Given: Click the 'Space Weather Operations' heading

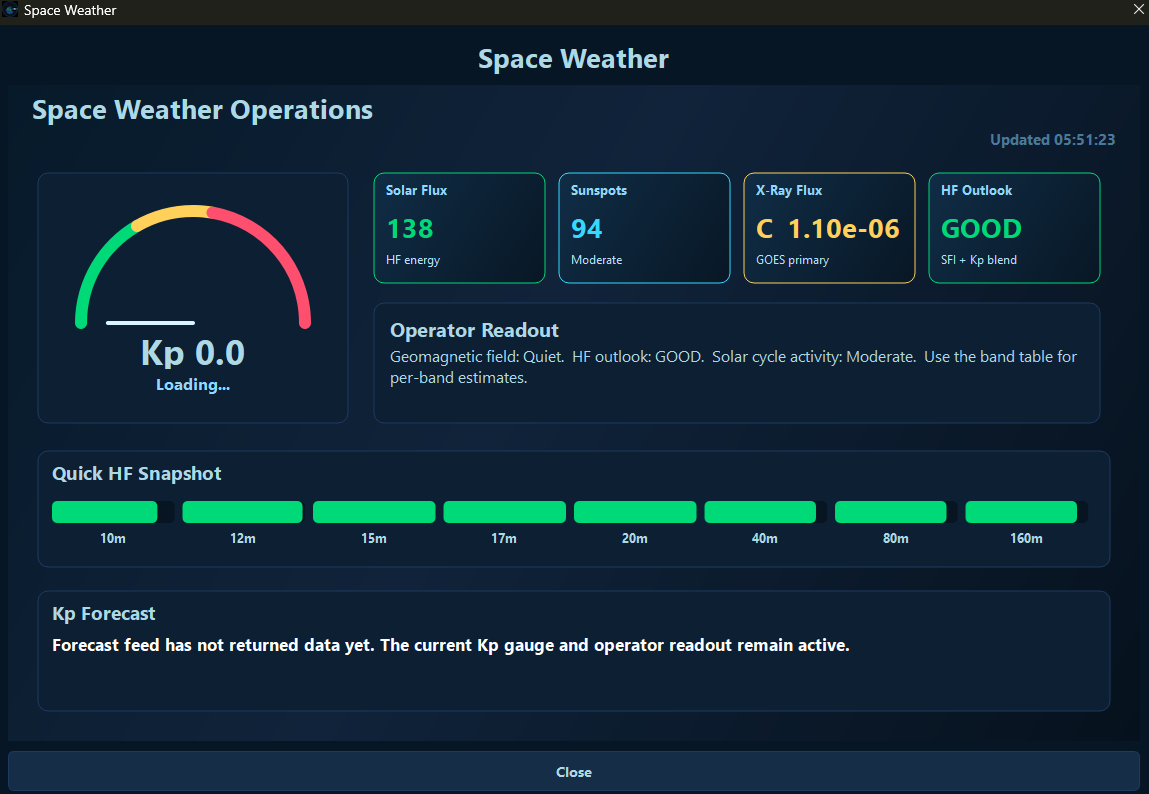Looking at the screenshot, I should [x=202, y=110].
